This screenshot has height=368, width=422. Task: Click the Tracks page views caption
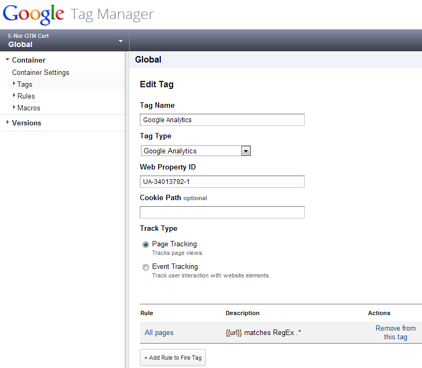178,253
